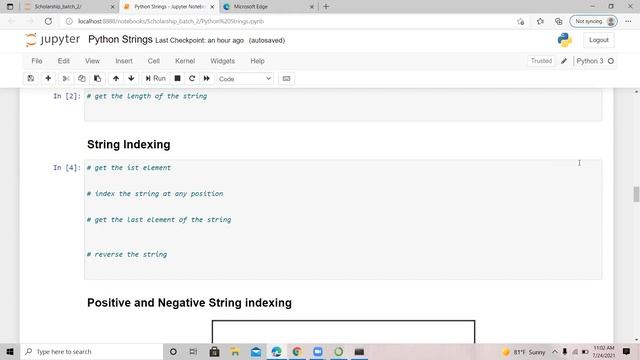The width and height of the screenshot is (640, 360).
Task: Open the Windows Start menu
Action: (10, 351)
